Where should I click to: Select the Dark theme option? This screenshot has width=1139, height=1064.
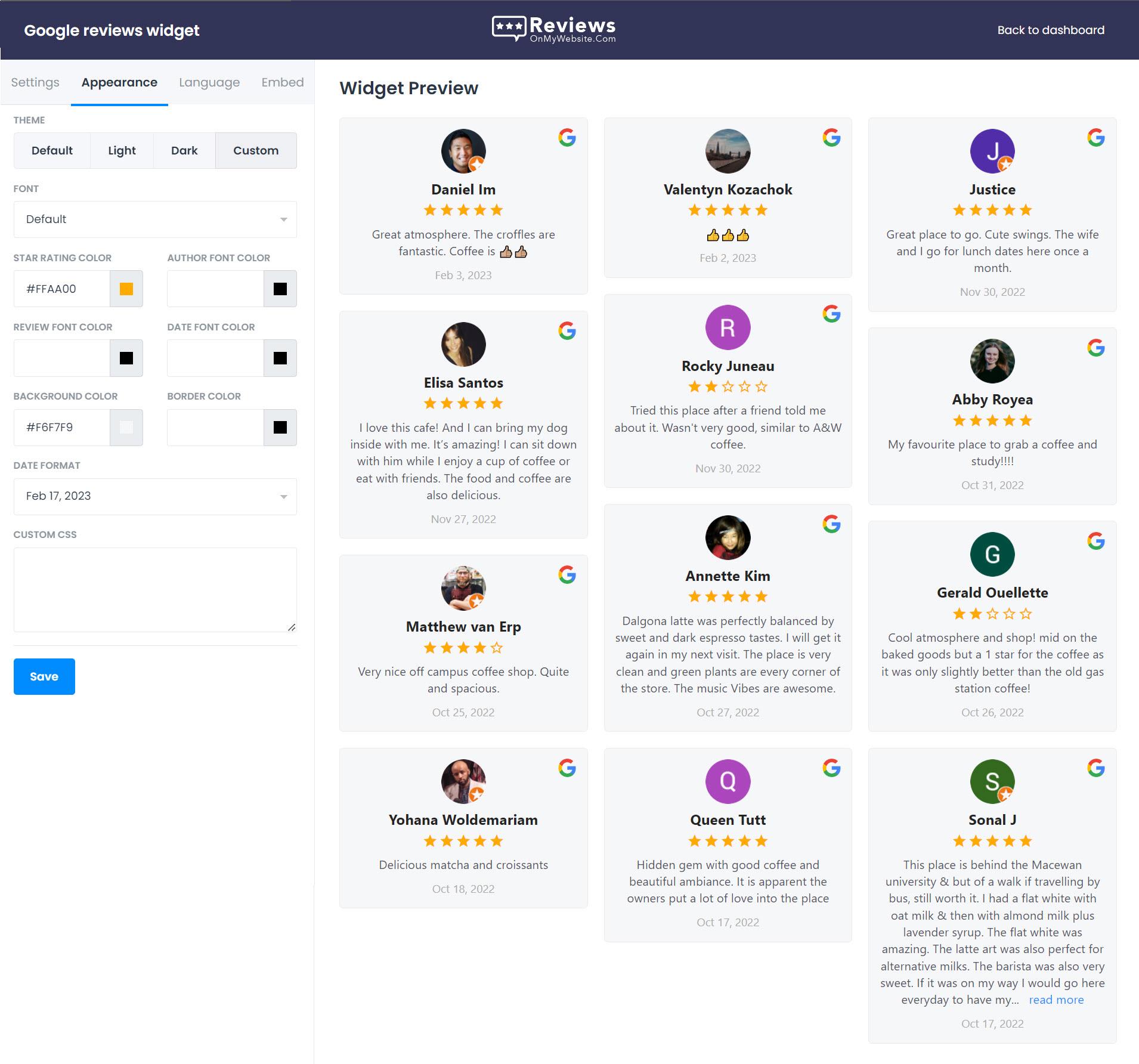click(x=184, y=150)
